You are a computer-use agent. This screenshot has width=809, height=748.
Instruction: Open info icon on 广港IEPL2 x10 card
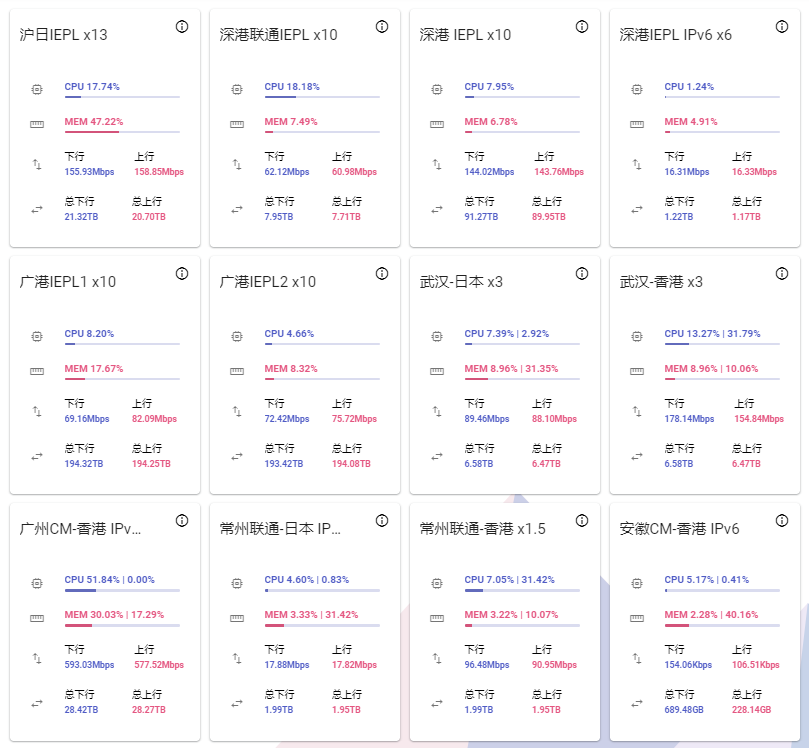pyautogui.click(x=381, y=274)
